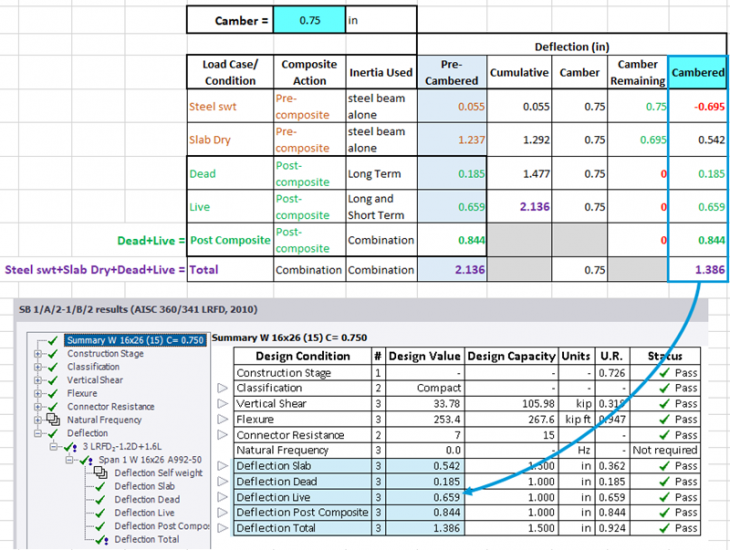The image size is (730, 550).
Task: Collapse the 3 LRFD-1.2D+1.6L node
Action: [x=54, y=447]
